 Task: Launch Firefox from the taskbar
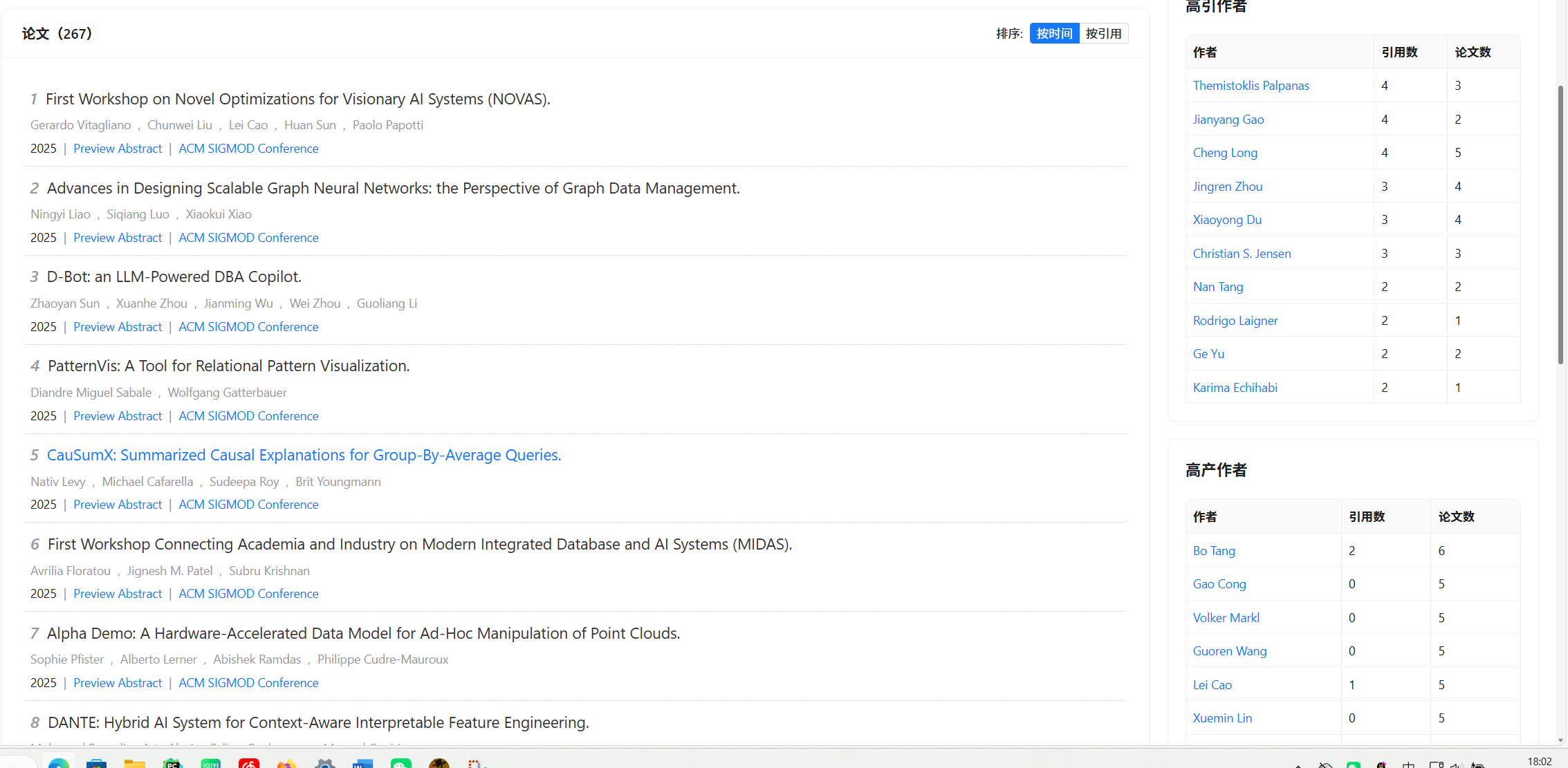286,763
